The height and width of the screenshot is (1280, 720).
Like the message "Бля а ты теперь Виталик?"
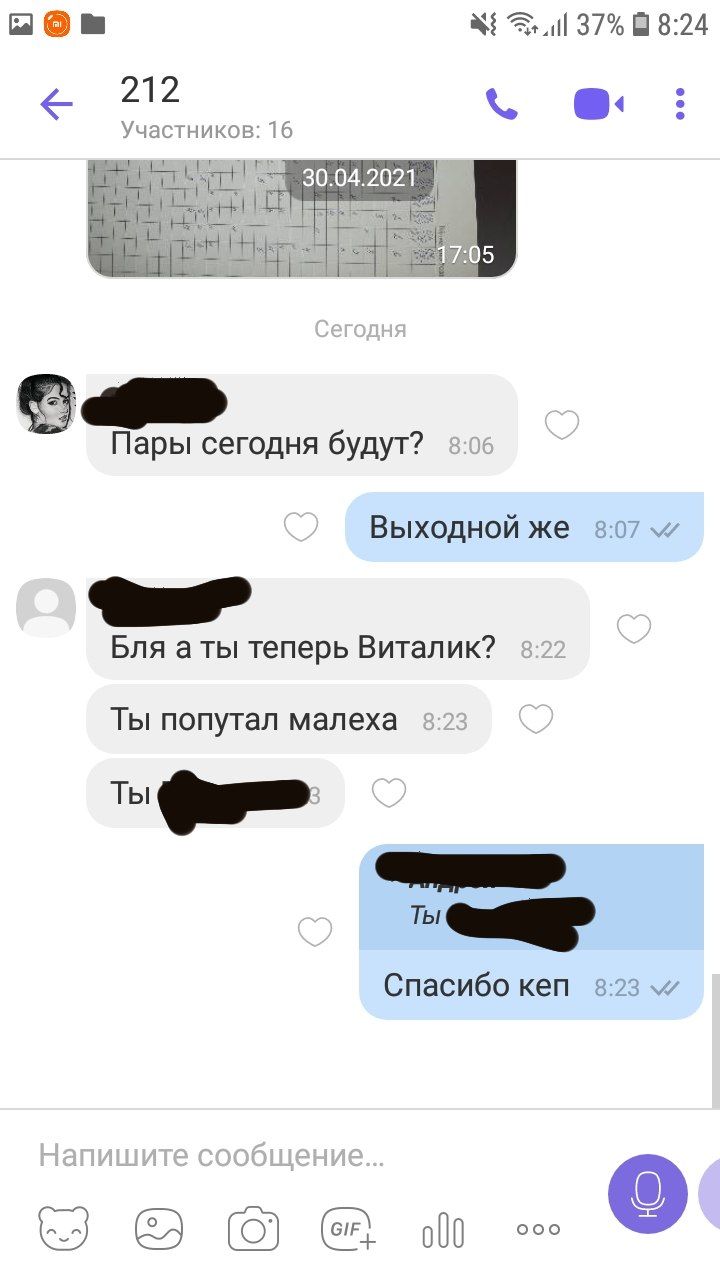point(634,629)
